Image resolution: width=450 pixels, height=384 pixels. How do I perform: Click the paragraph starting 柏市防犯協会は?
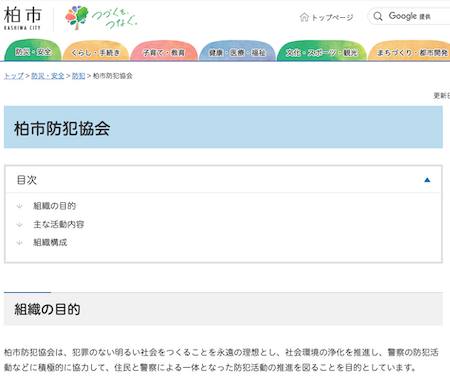point(221,360)
